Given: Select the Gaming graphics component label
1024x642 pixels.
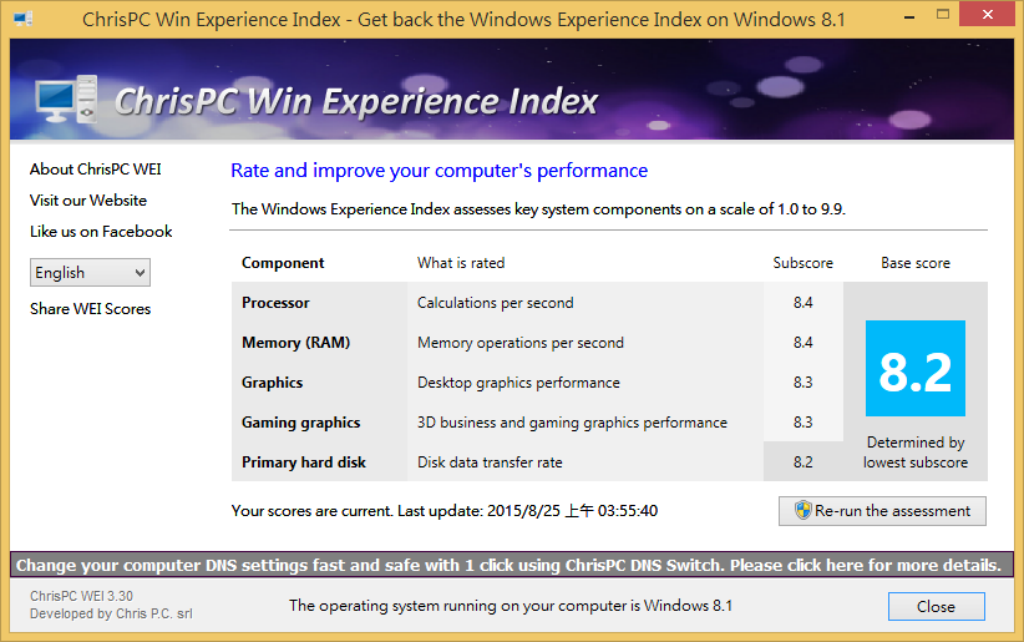Looking at the screenshot, I should point(301,423).
